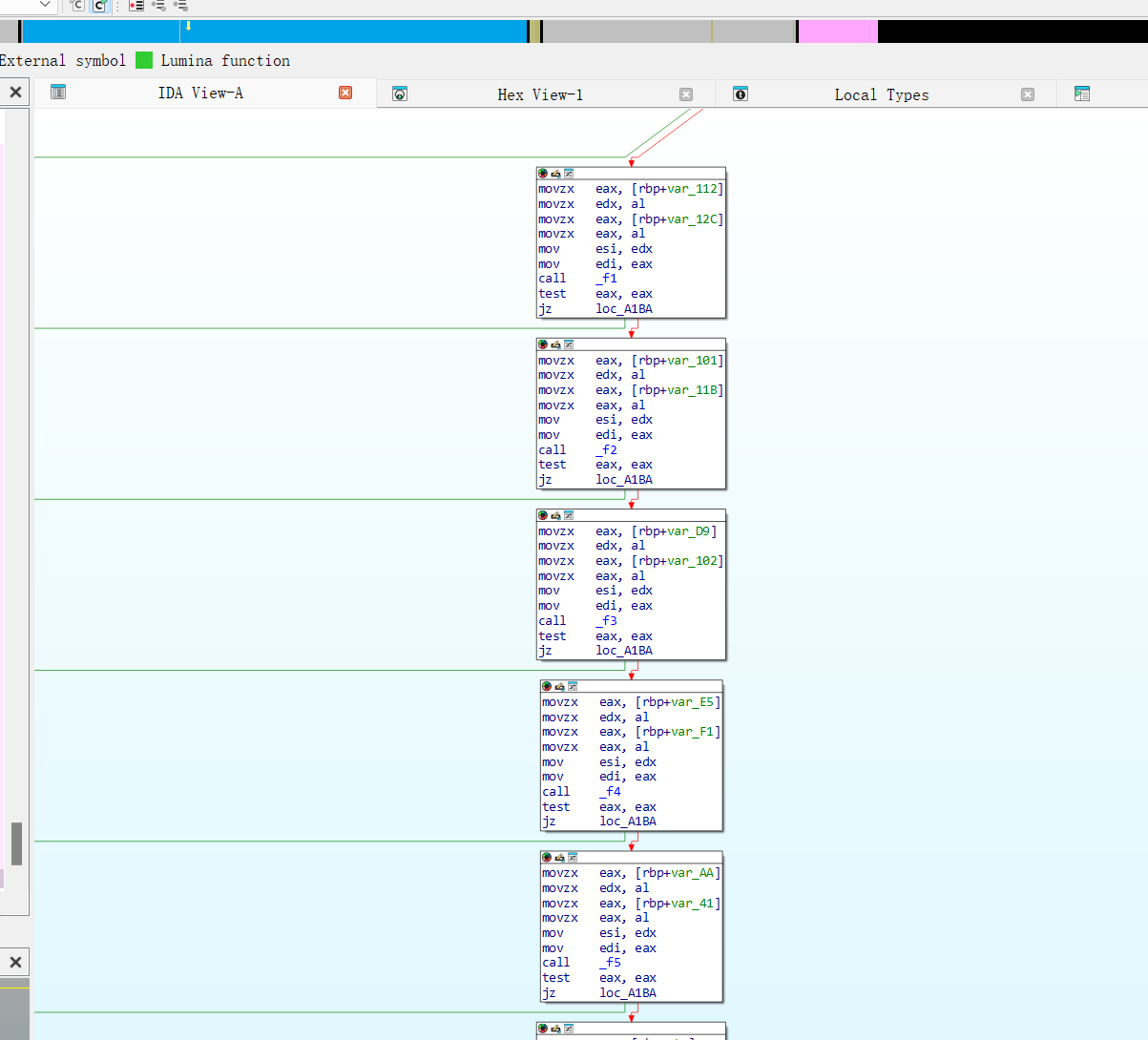Close the Hex View-1 tab
This screenshot has height=1040, width=1148.
(x=685, y=94)
